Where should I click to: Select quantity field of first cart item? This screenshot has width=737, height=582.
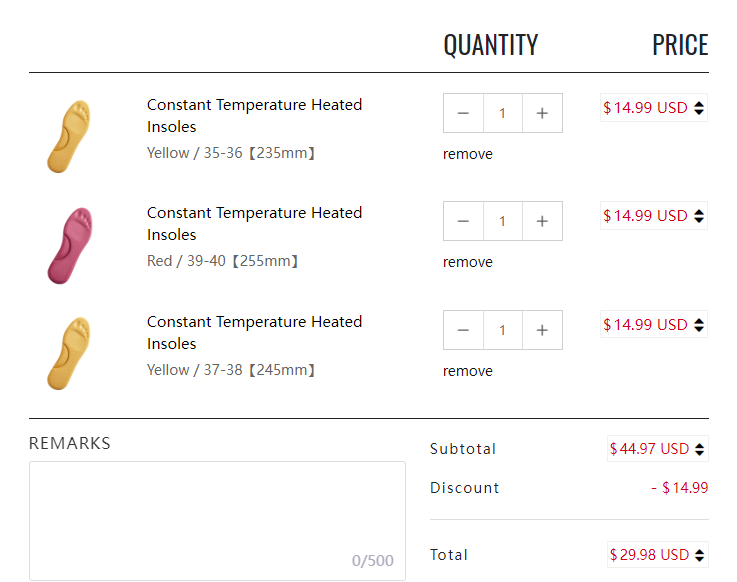[502, 113]
